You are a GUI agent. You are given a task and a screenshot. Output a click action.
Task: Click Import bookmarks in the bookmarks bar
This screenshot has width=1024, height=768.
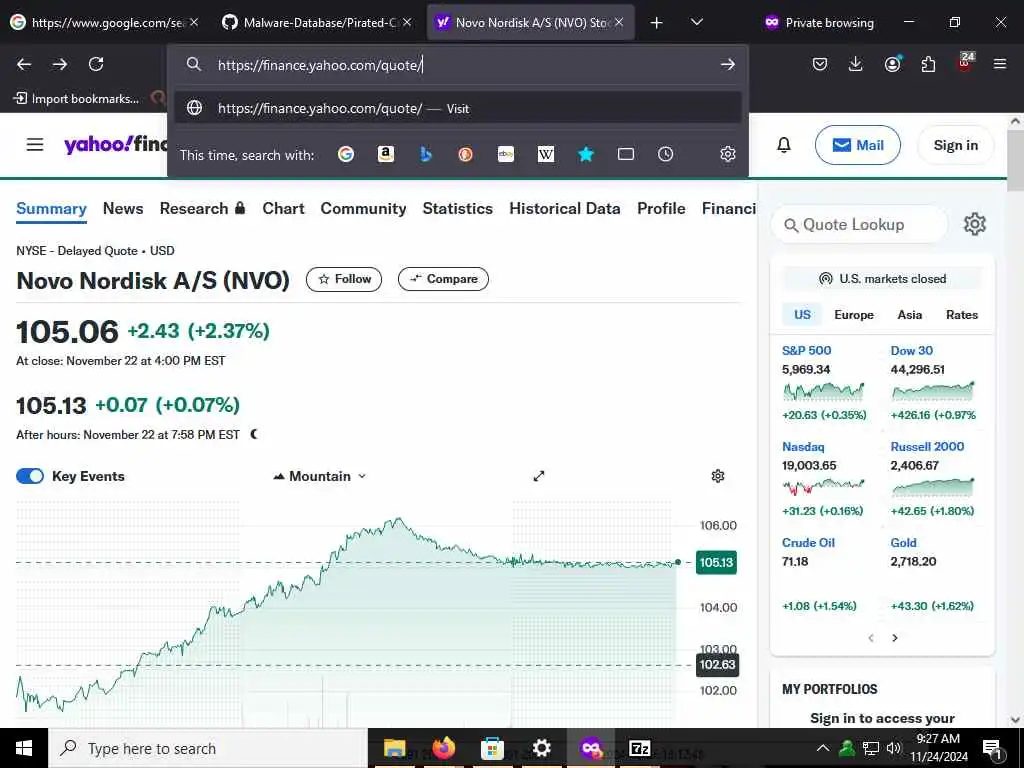coord(77,99)
